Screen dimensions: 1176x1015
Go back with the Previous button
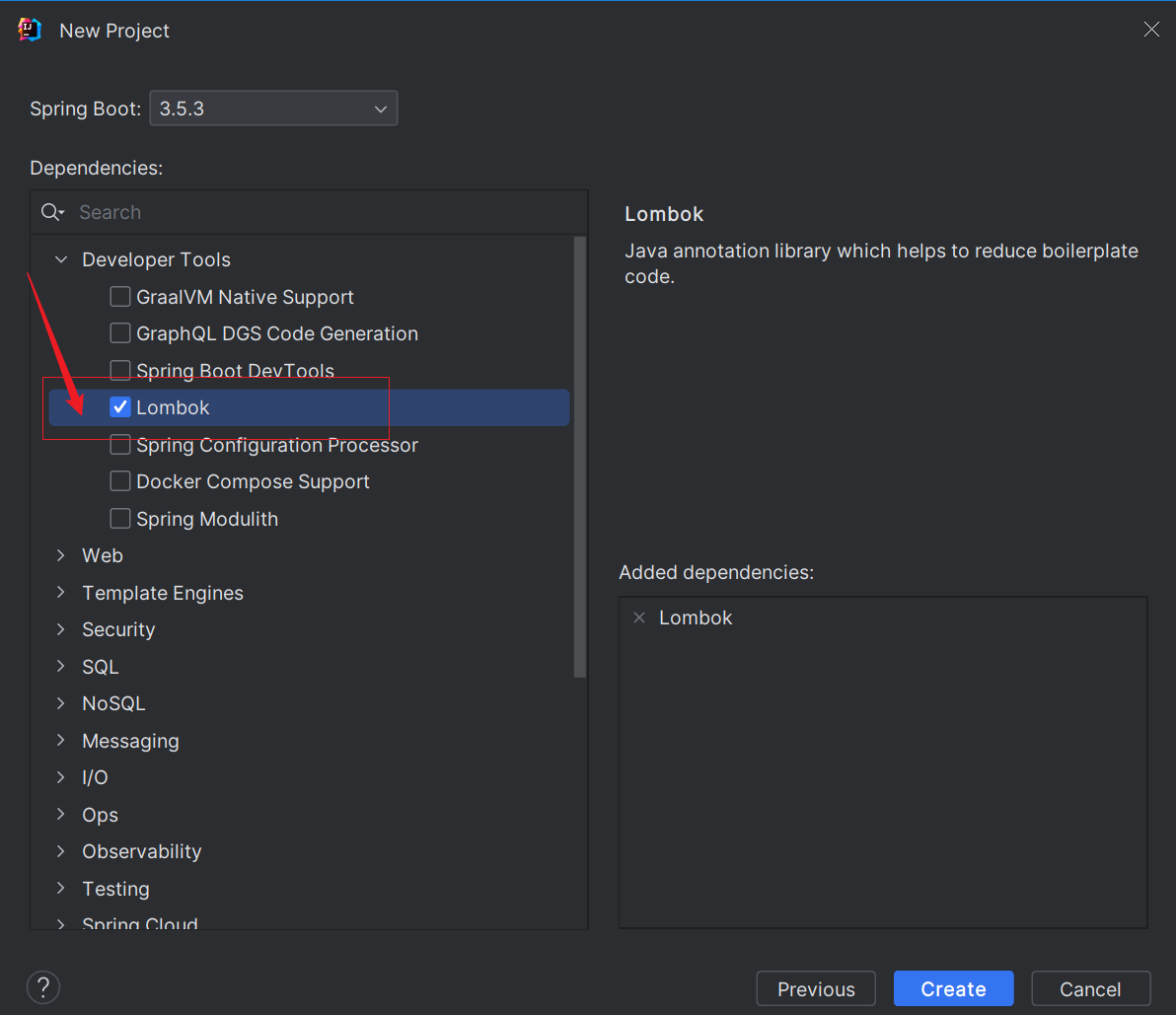pyautogui.click(x=816, y=988)
